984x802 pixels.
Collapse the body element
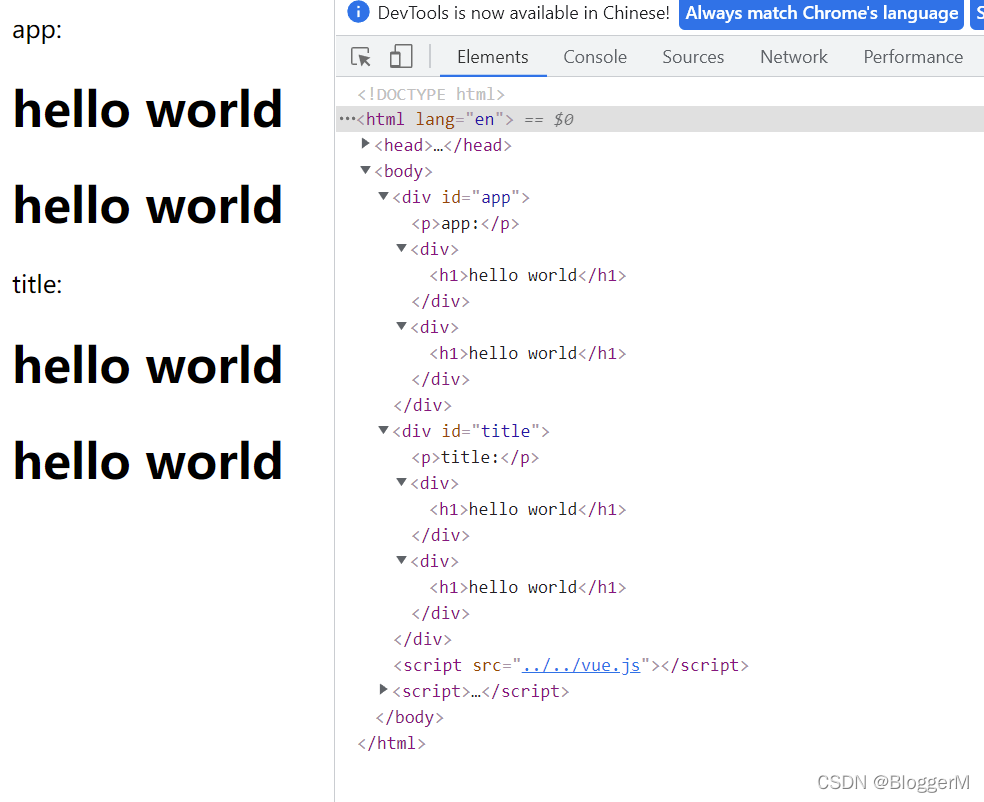click(x=365, y=170)
